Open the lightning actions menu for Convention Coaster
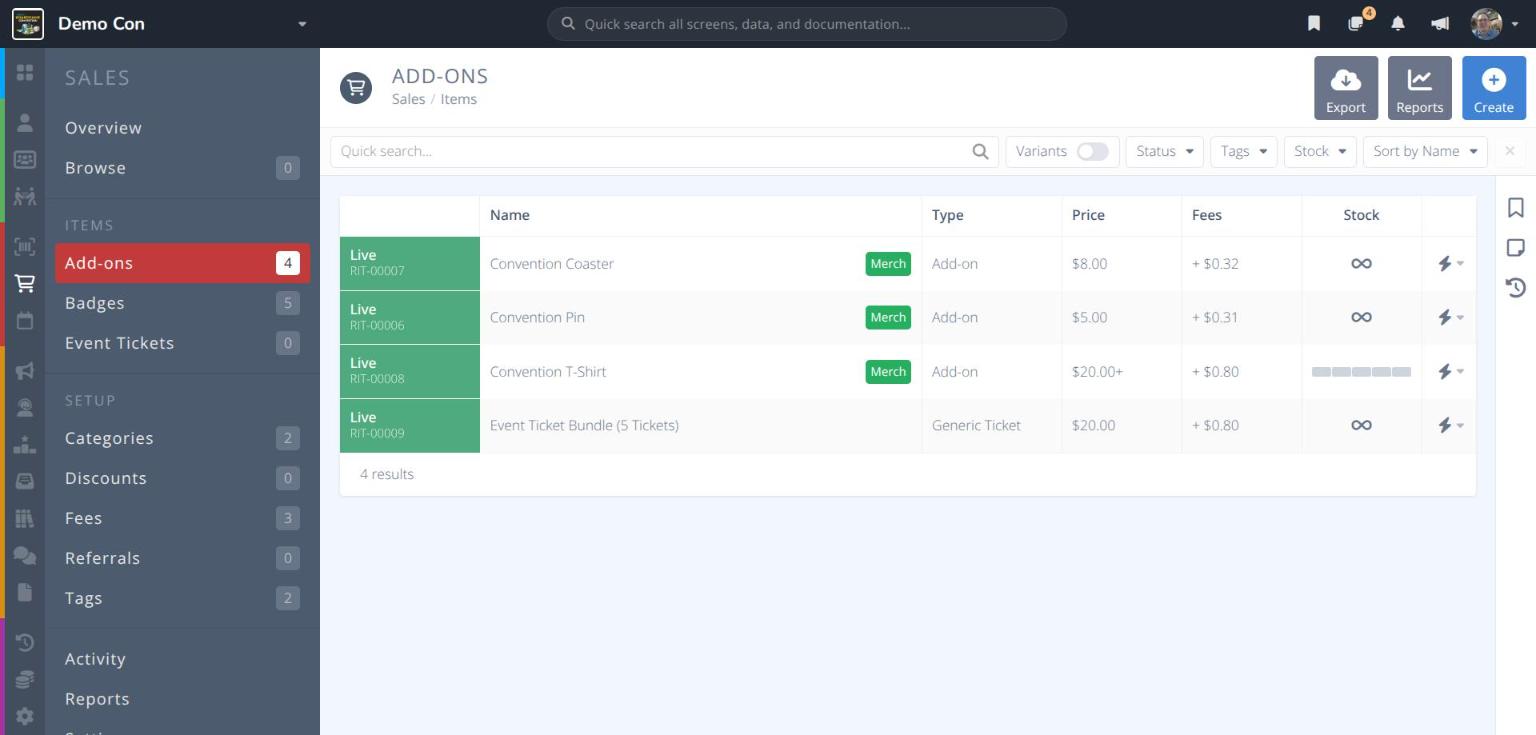 (1449, 264)
